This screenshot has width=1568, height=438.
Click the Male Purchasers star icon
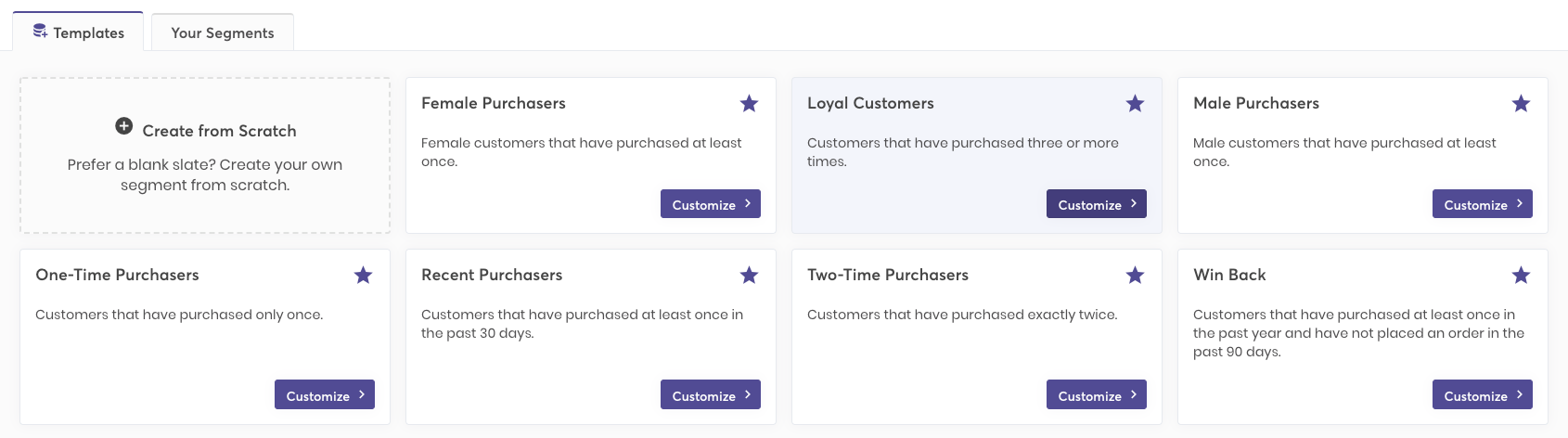coord(1521,104)
